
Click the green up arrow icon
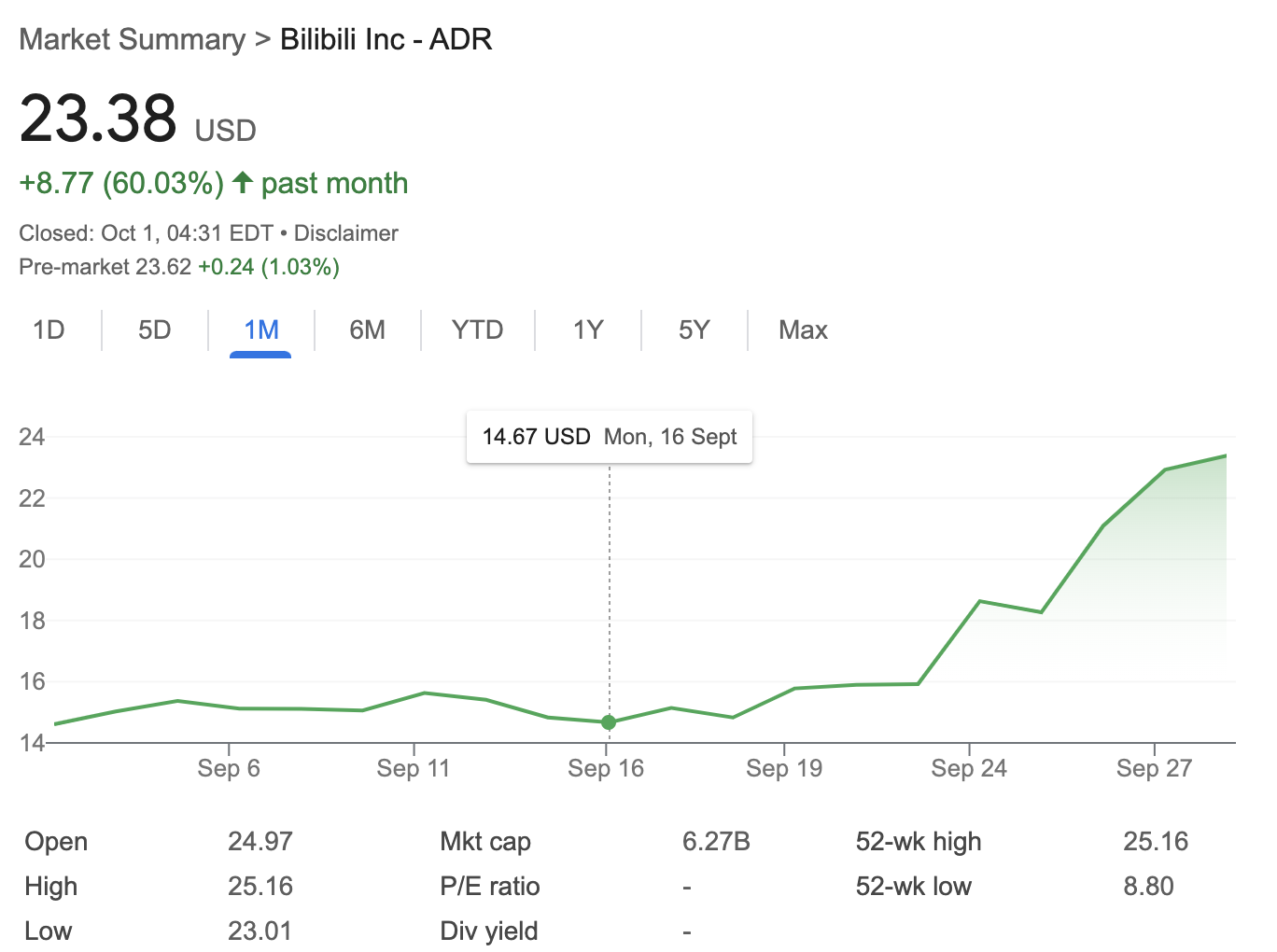pyautogui.click(x=243, y=182)
